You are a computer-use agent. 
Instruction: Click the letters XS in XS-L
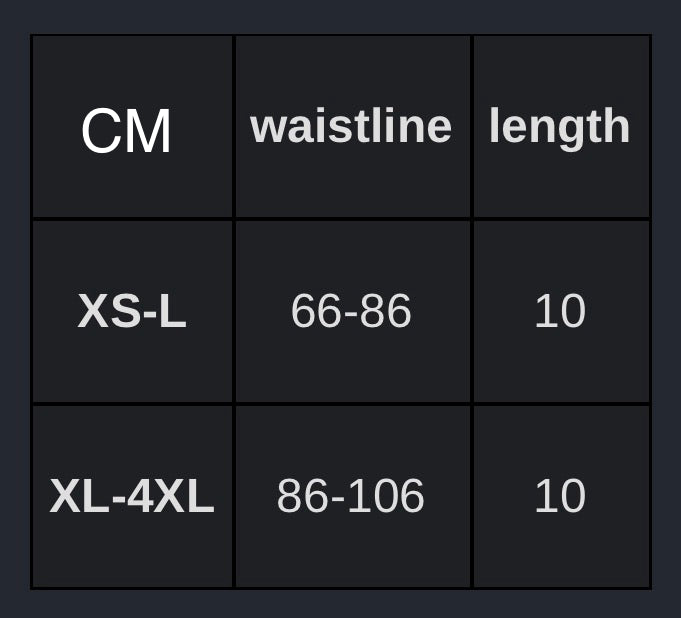coord(109,311)
